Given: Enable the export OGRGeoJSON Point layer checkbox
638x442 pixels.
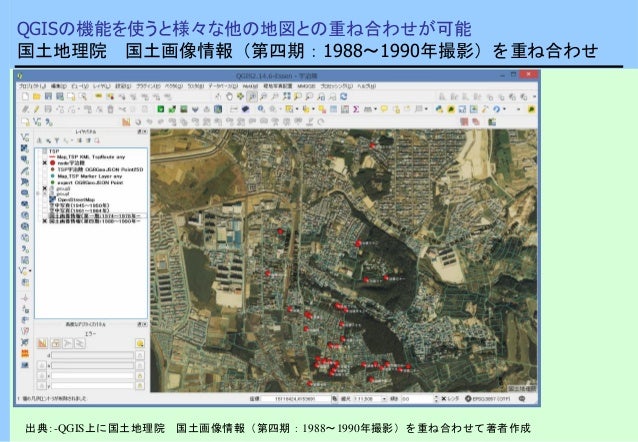Looking at the screenshot, I should click(45, 183).
